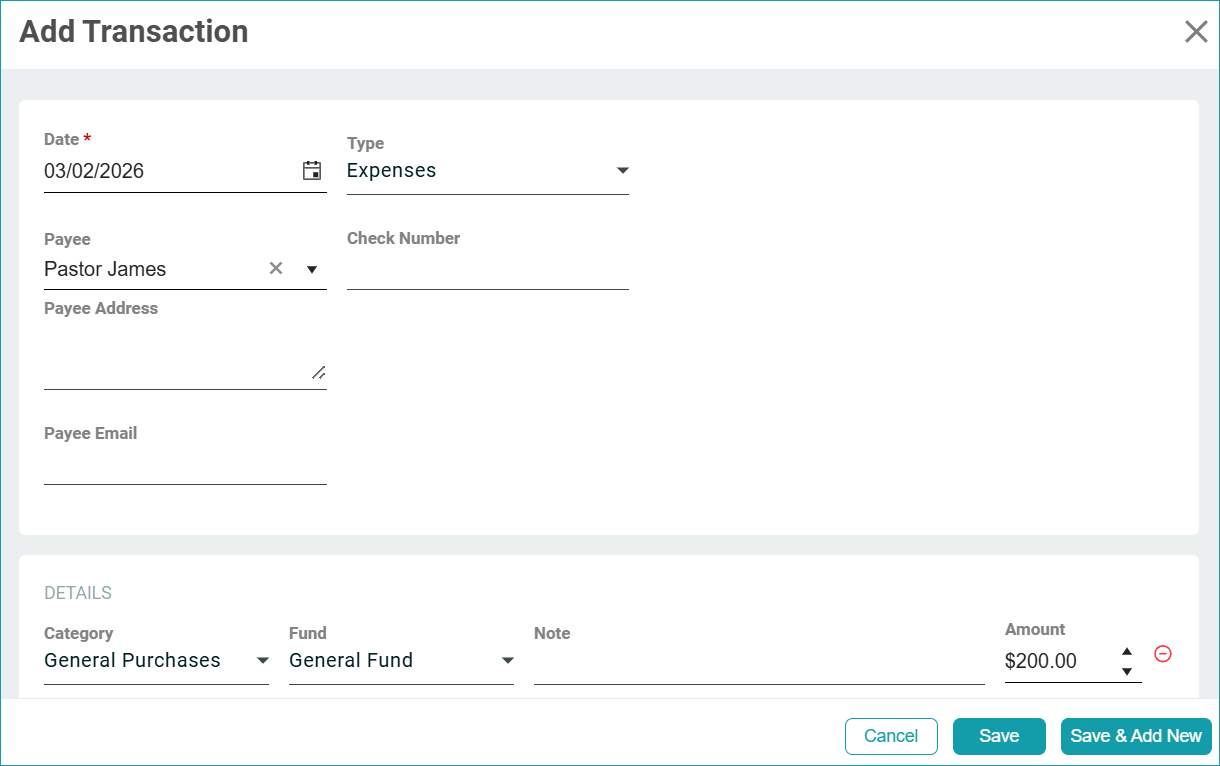Image resolution: width=1220 pixels, height=766 pixels.
Task: Click the Save button
Action: 998,736
